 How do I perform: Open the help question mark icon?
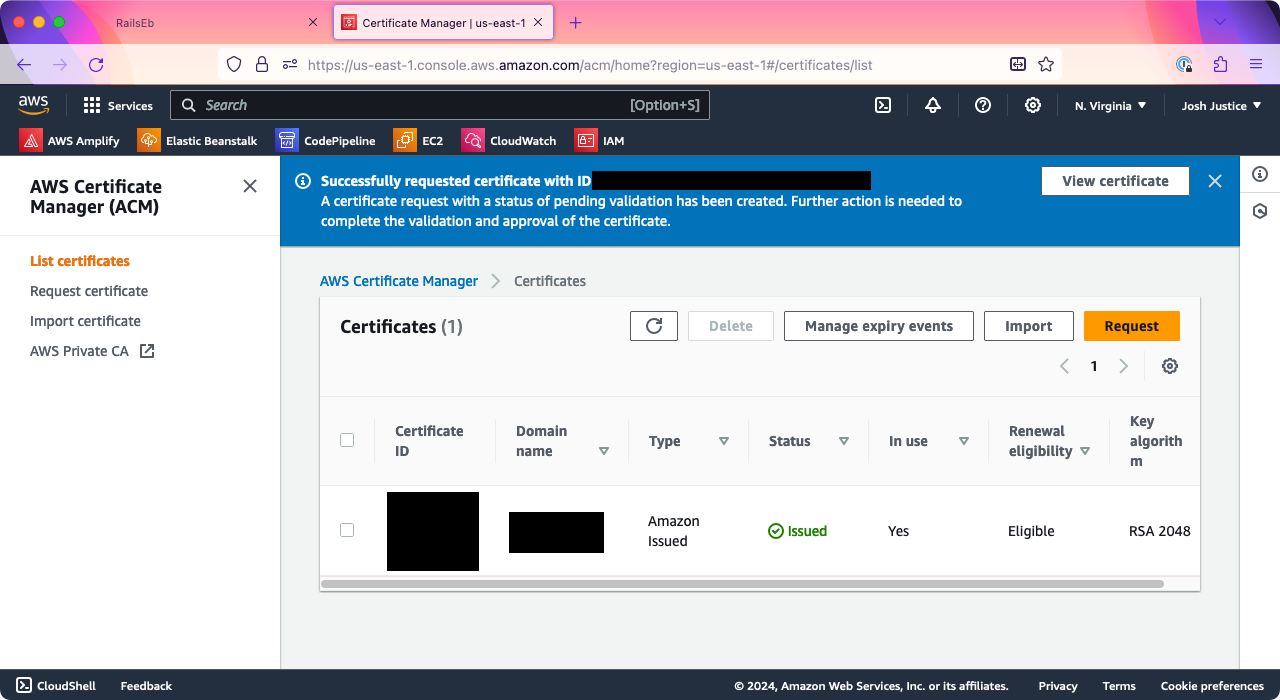pos(983,105)
